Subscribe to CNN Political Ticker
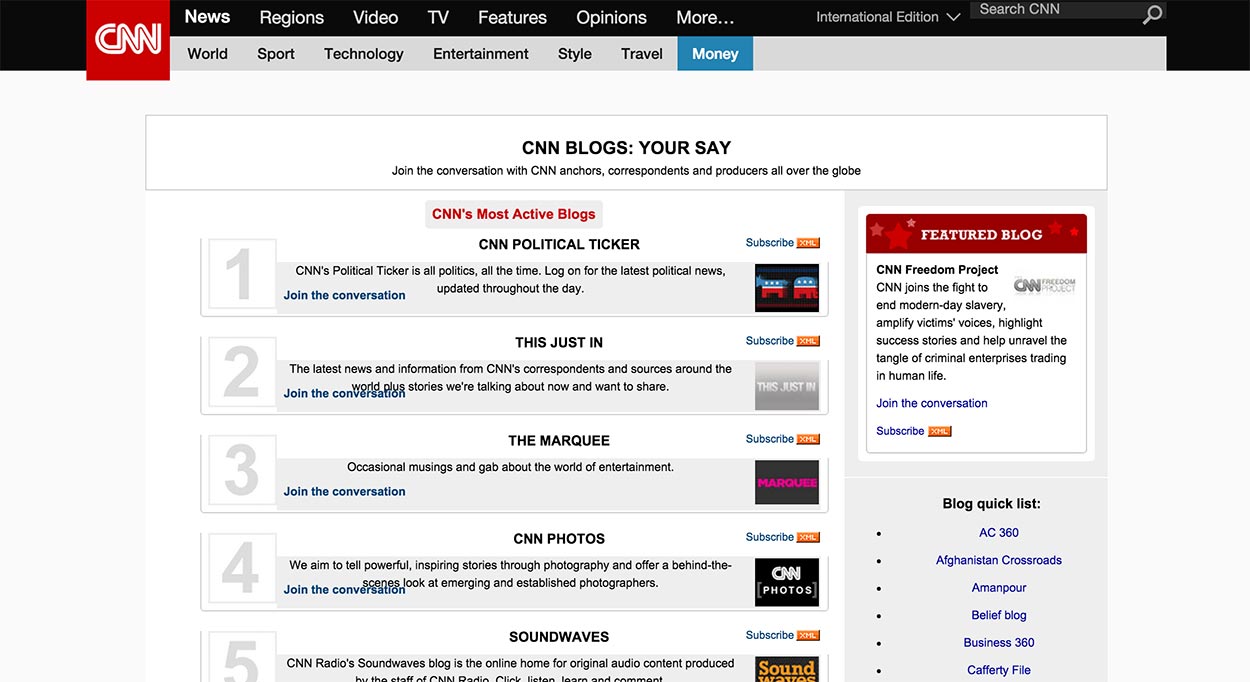The image size is (1250, 682). 770,243
